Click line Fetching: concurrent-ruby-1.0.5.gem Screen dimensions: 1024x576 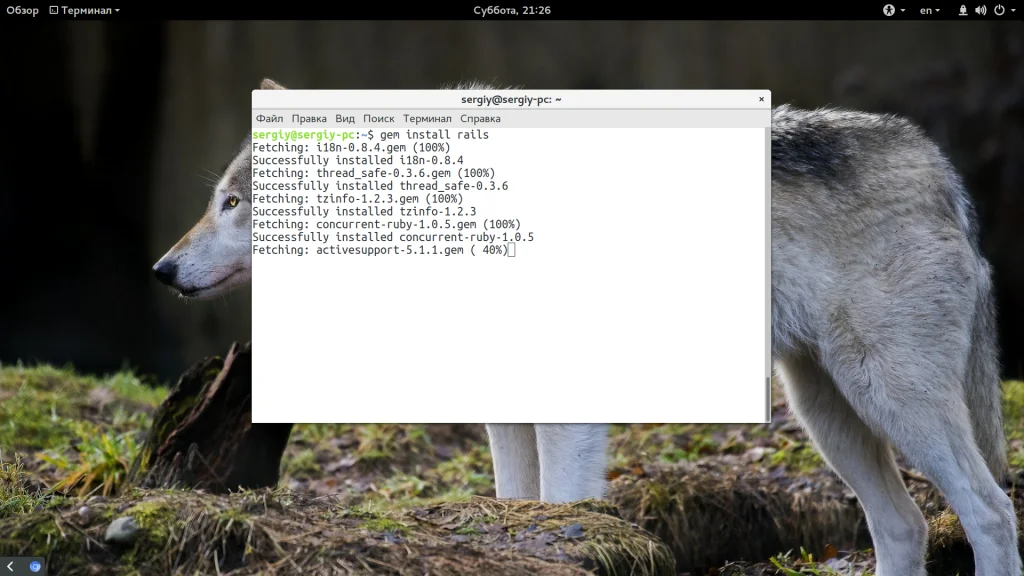[387, 224]
